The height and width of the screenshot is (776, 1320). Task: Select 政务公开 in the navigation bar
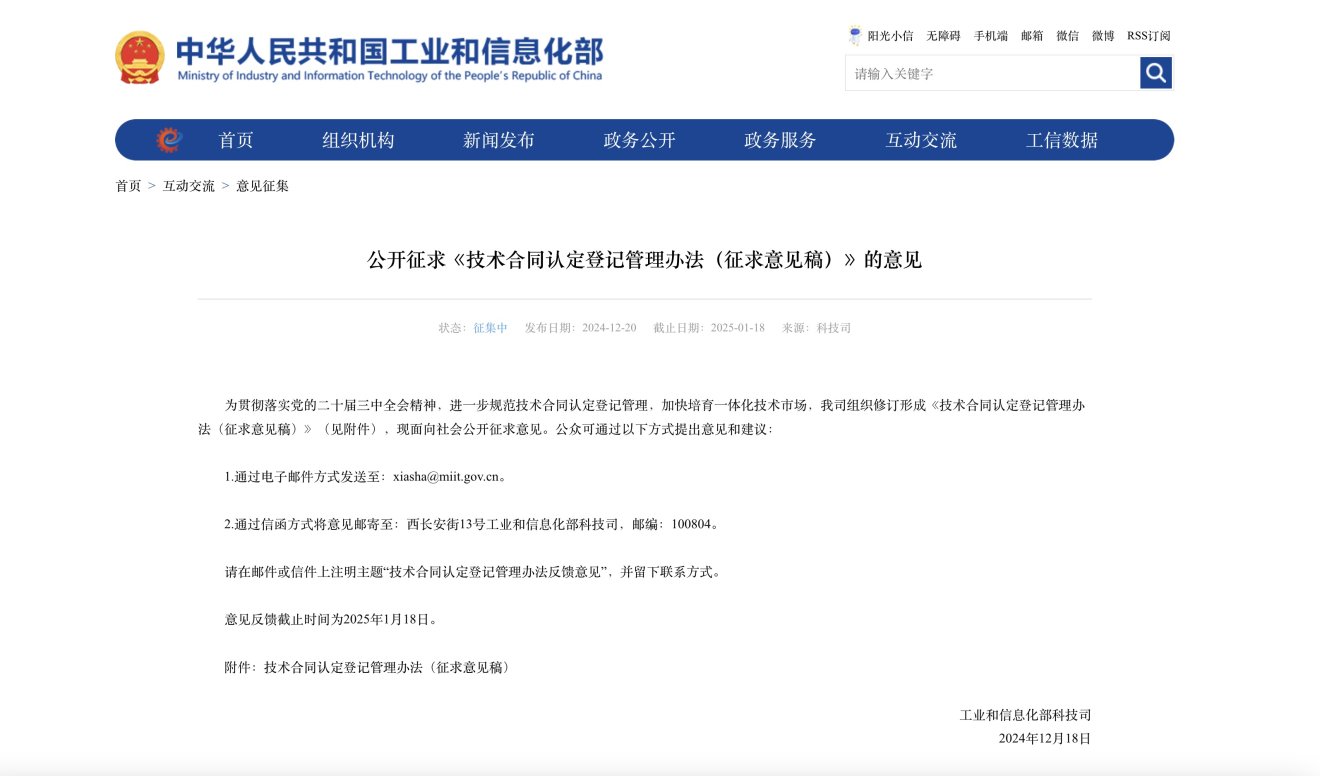tap(640, 140)
